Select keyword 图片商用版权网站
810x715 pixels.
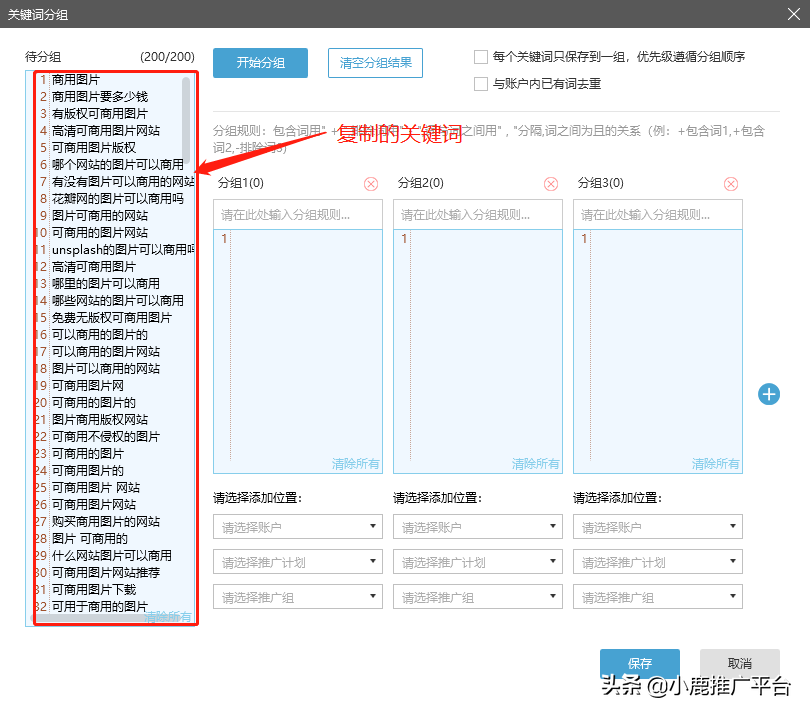click(x=100, y=419)
